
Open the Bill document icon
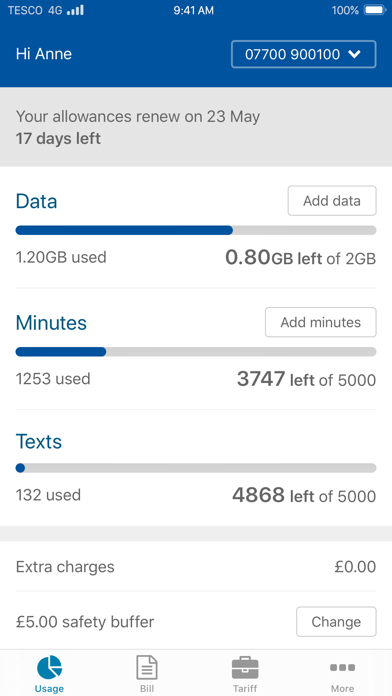click(147, 667)
